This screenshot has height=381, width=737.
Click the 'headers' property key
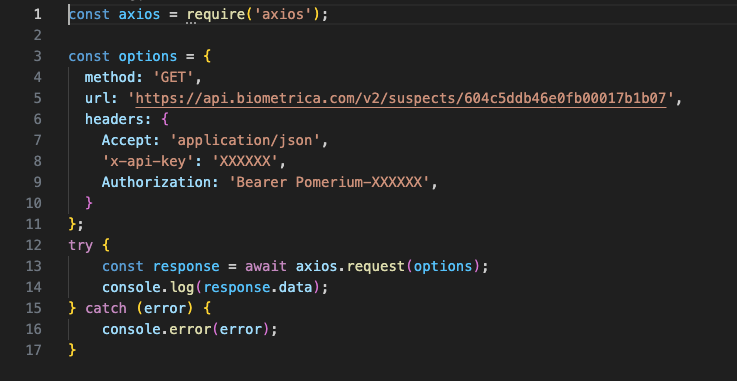(x=114, y=119)
